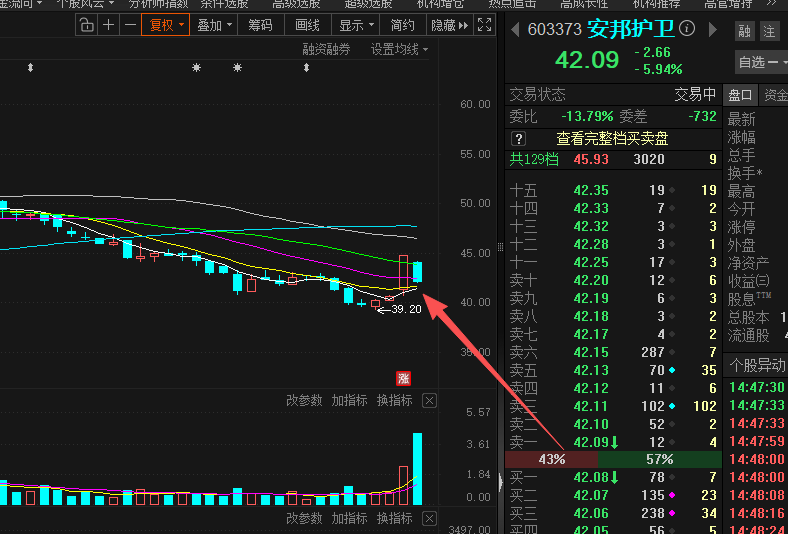The height and width of the screenshot is (534, 788).
Task: Toggle the chart lock icon
Action: pos(87,25)
